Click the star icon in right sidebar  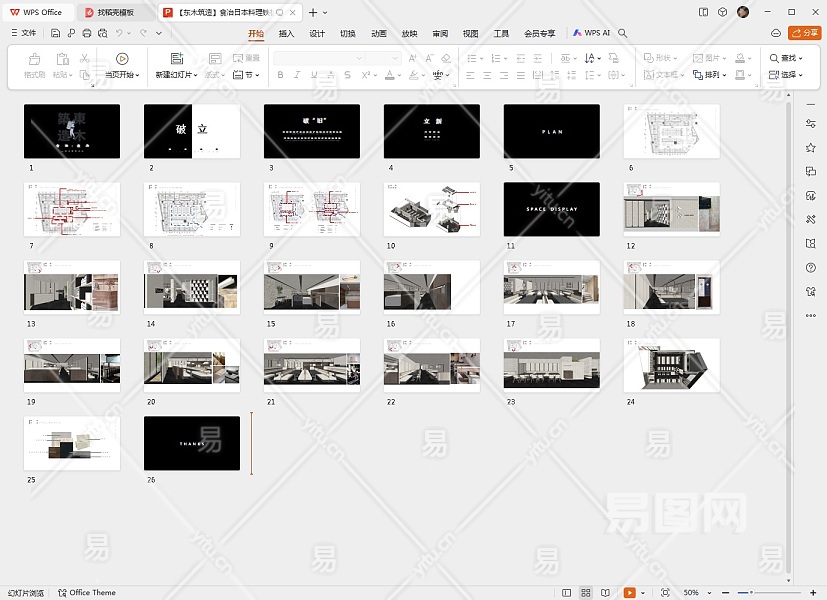click(x=810, y=147)
